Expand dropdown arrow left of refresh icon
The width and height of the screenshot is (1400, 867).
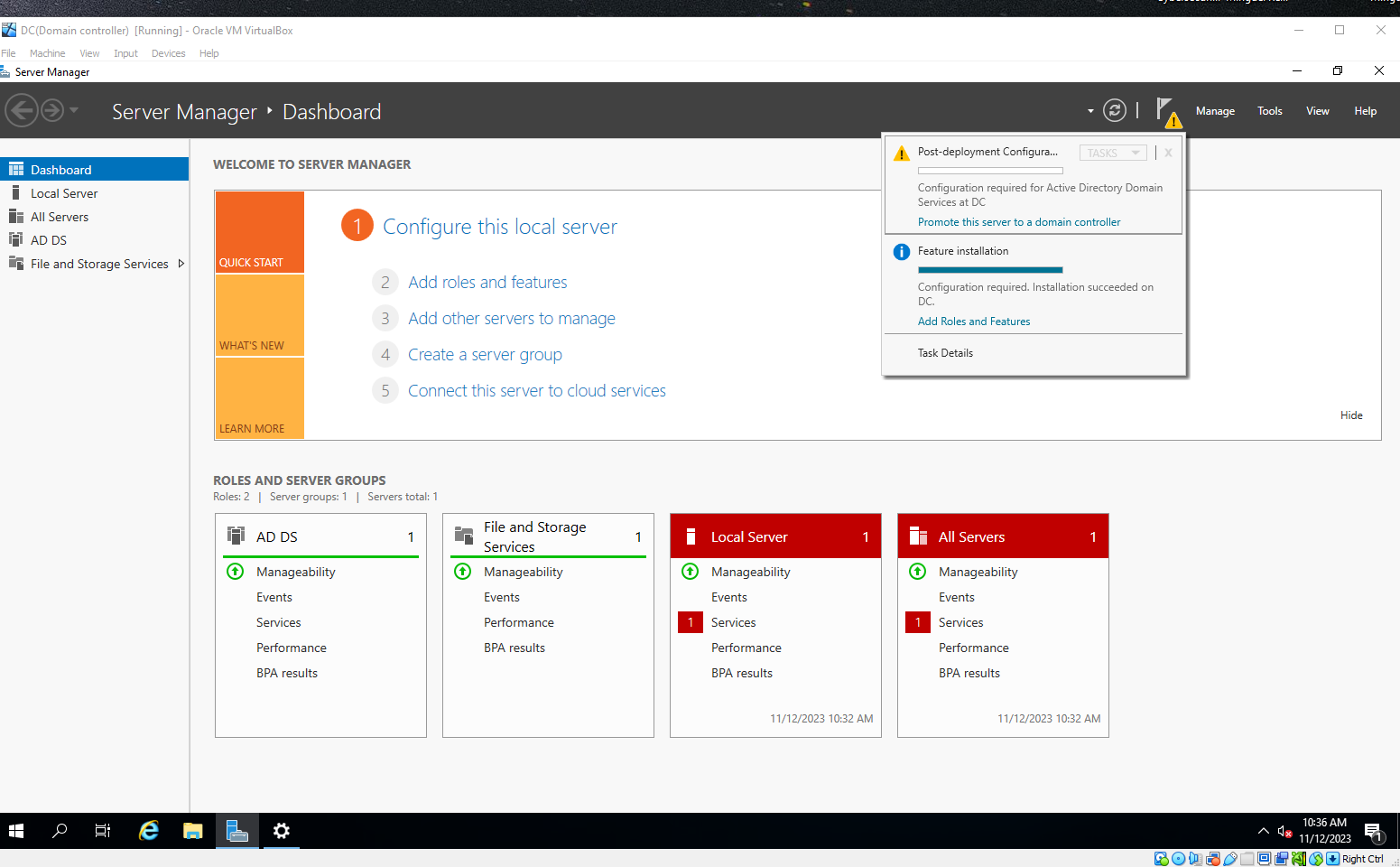click(x=1090, y=111)
